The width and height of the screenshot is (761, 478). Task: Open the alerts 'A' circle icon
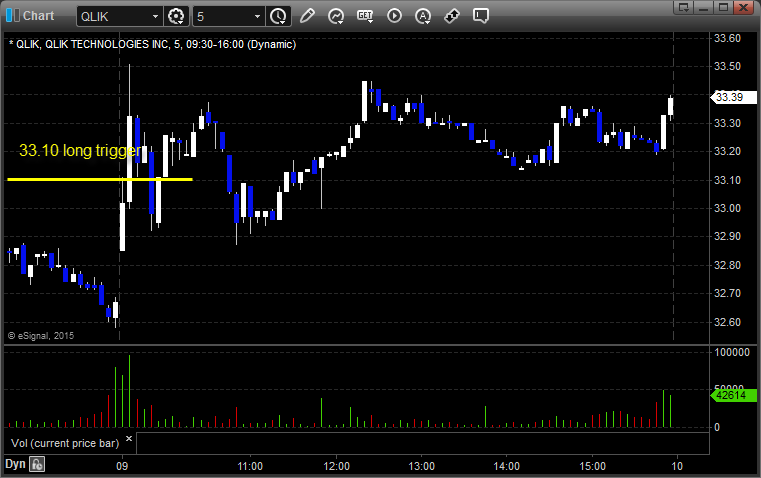click(x=423, y=16)
